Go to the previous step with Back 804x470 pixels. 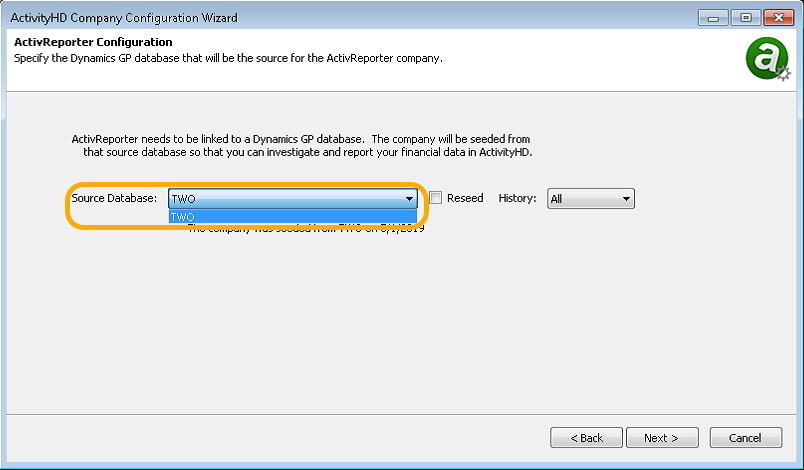pyautogui.click(x=586, y=438)
